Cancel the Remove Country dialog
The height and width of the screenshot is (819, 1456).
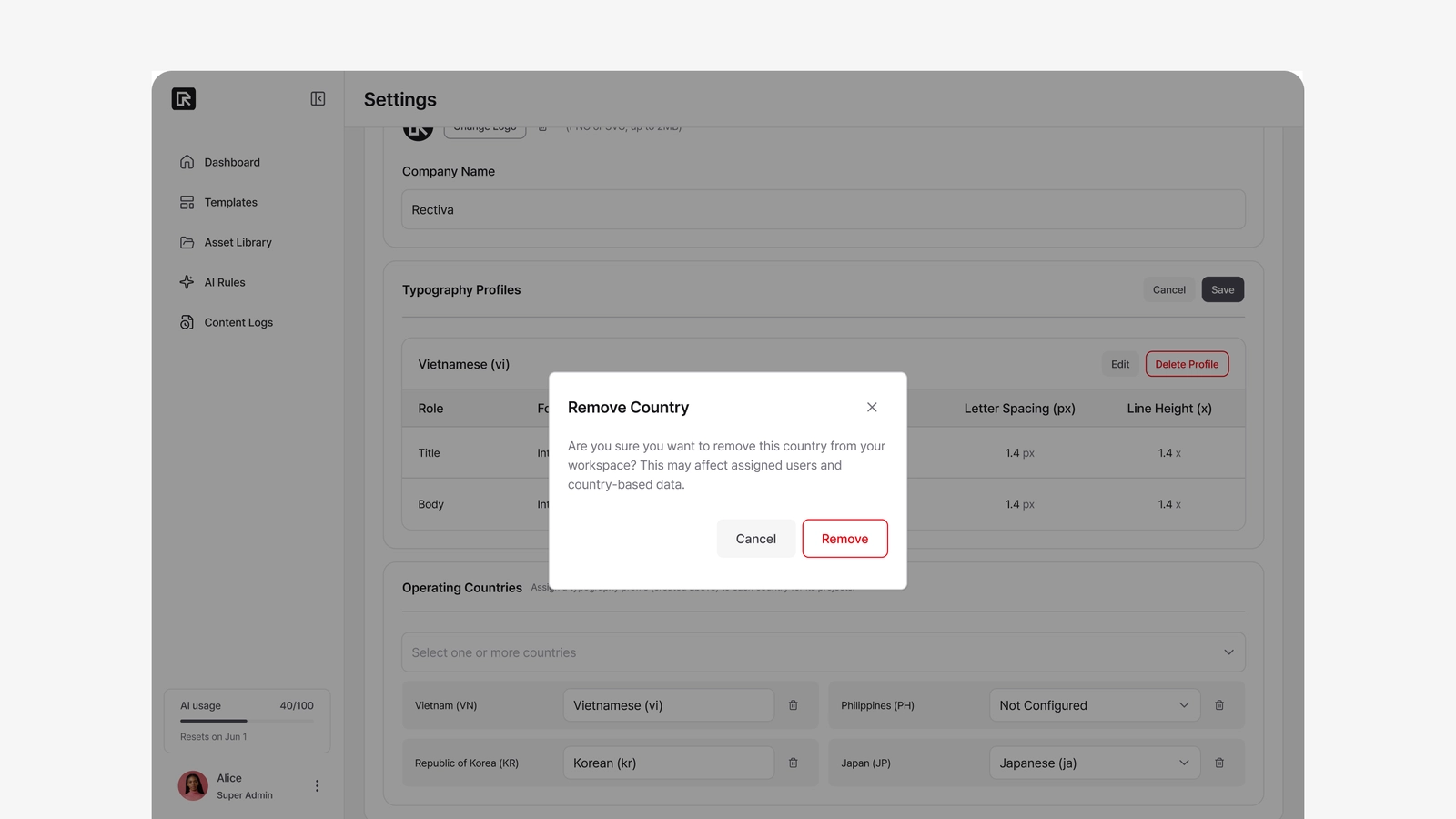click(x=756, y=539)
